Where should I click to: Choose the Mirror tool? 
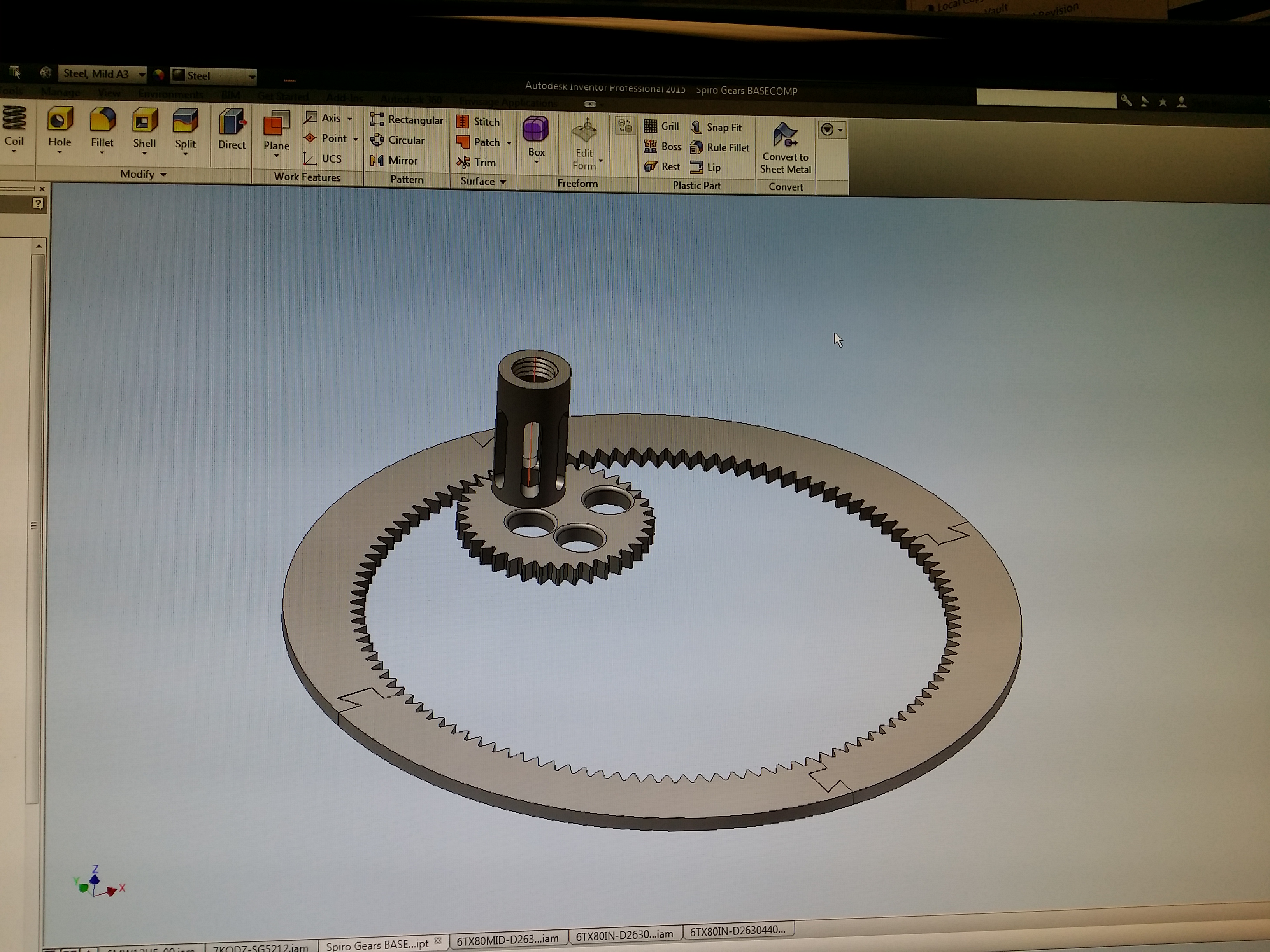click(x=395, y=160)
